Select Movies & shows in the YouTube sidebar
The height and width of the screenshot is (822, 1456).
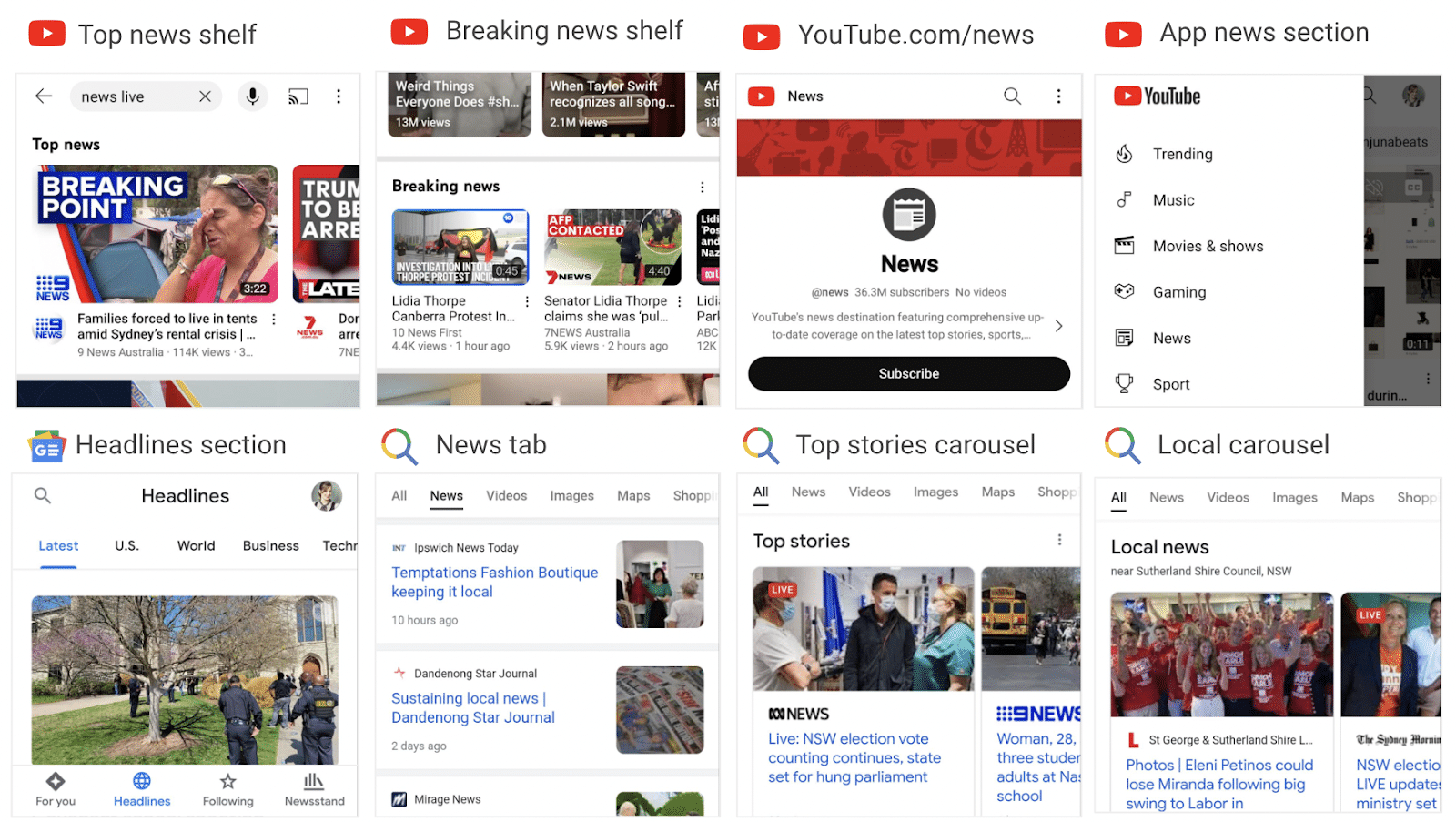(x=1208, y=246)
